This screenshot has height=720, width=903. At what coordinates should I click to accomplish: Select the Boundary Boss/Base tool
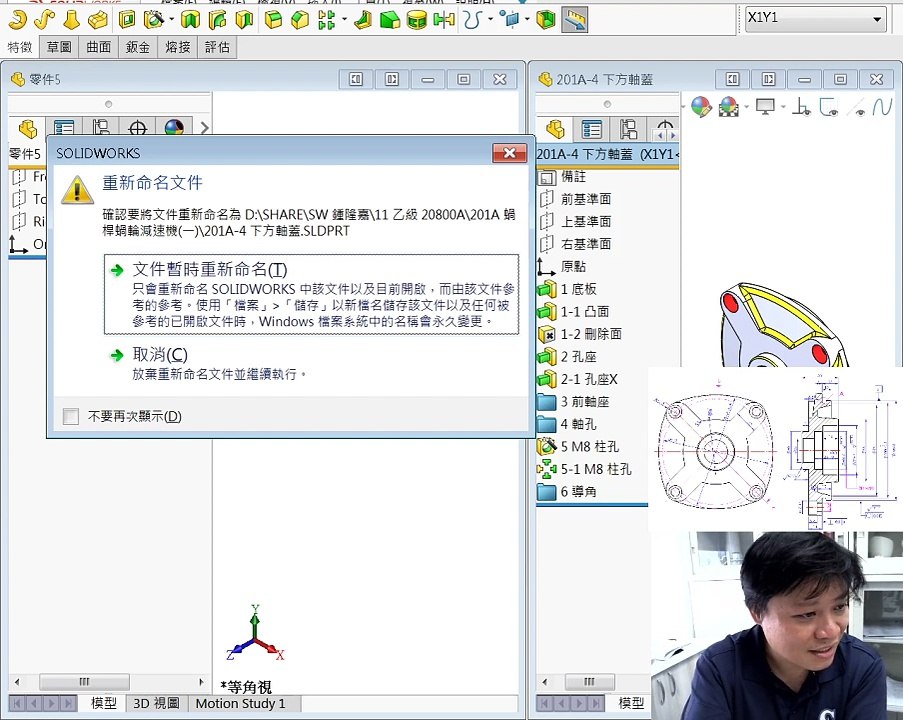click(98, 20)
